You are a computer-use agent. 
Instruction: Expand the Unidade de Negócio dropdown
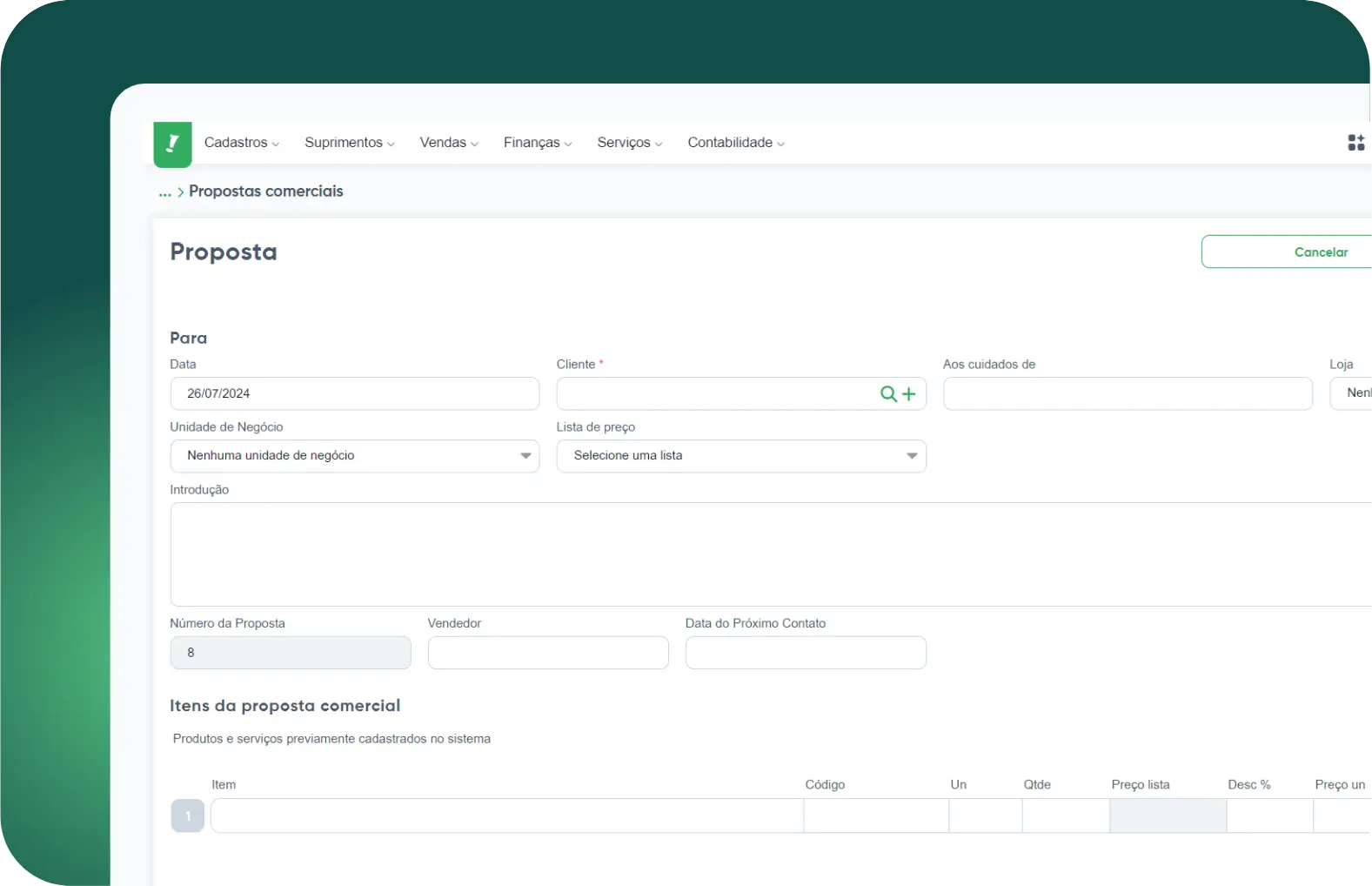355,456
